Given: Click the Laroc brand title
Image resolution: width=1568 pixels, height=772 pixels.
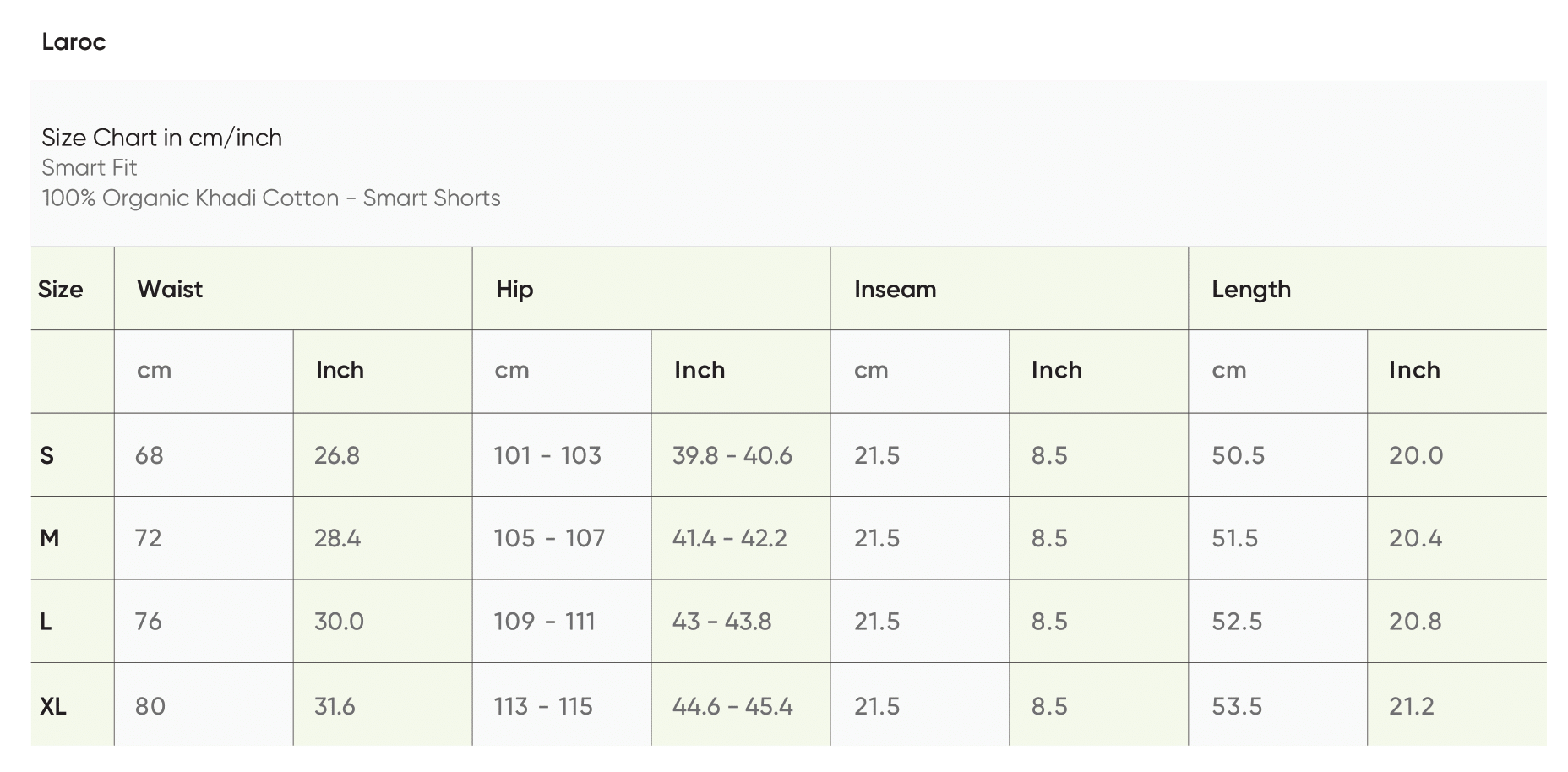Looking at the screenshot, I should 73,42.
